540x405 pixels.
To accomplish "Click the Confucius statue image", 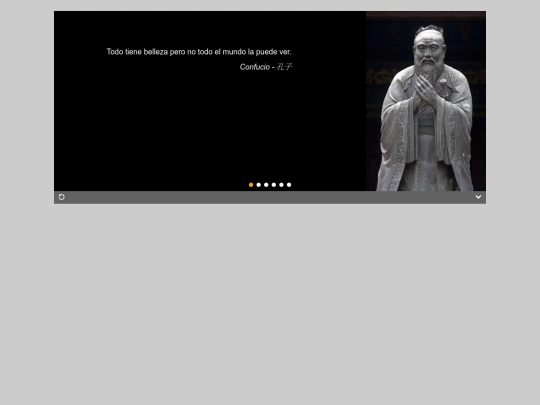I will [426, 101].
